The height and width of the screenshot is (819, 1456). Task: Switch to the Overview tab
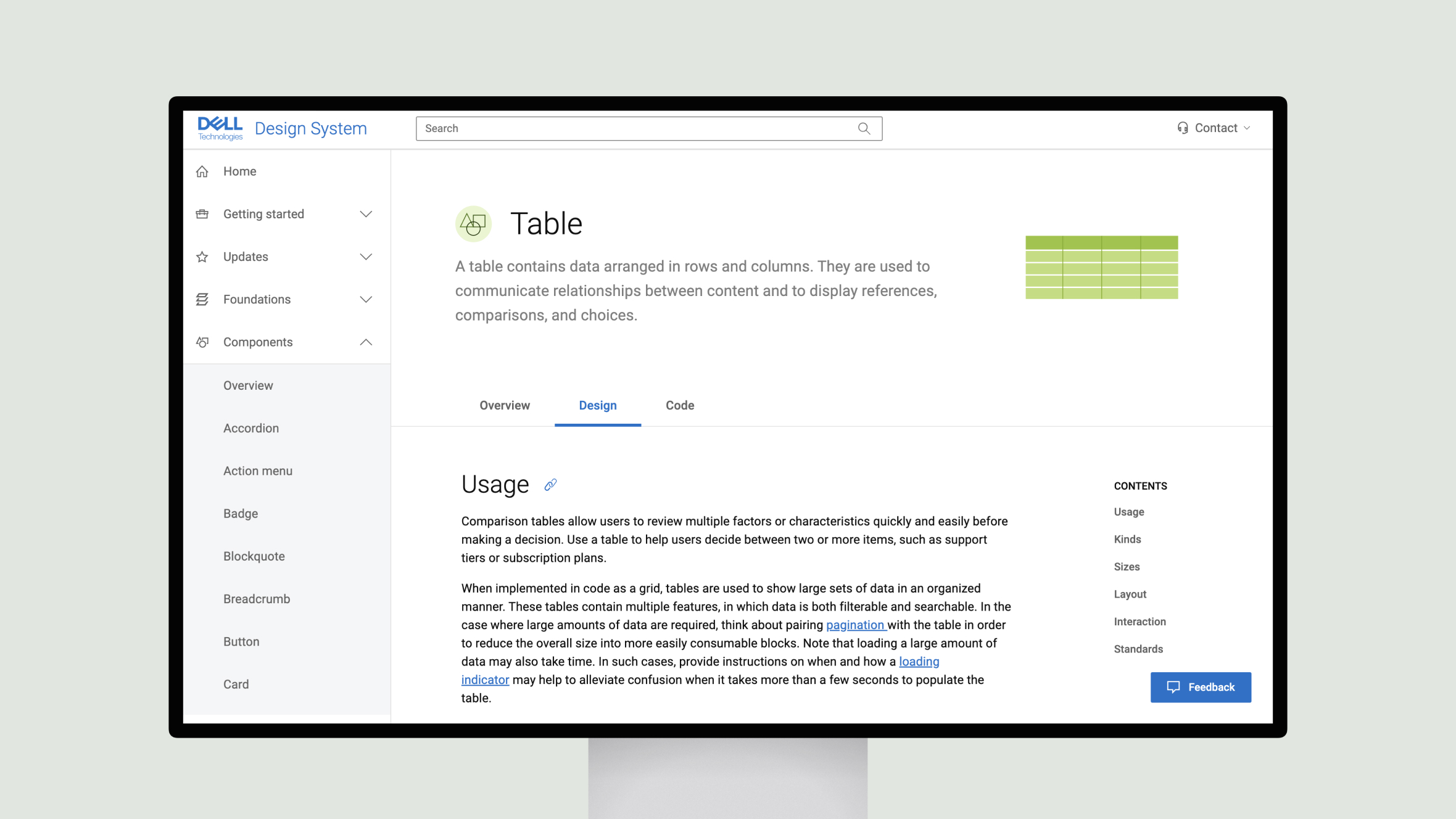[504, 405]
